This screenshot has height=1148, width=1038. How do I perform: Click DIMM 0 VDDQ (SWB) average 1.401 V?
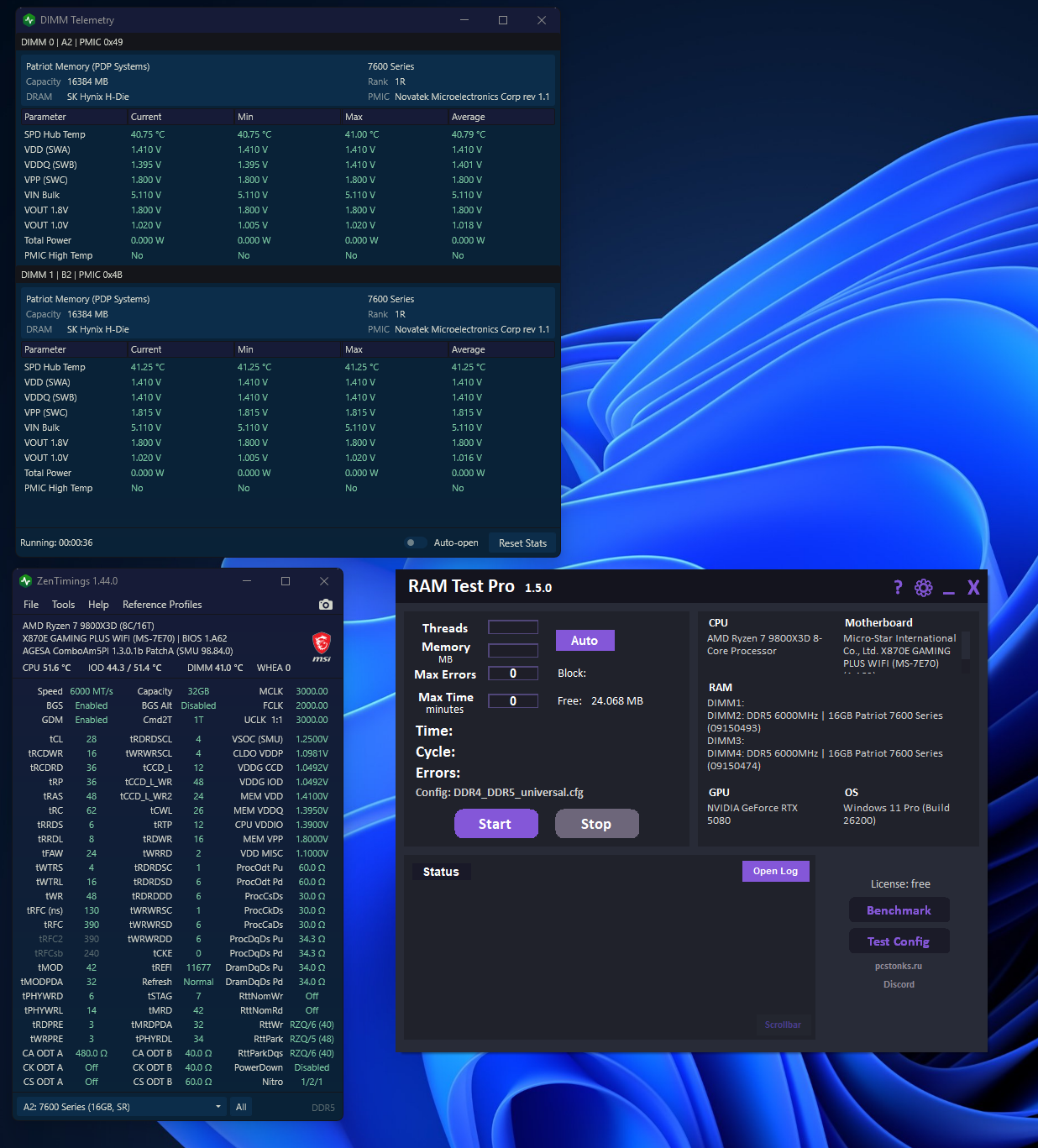click(x=467, y=165)
